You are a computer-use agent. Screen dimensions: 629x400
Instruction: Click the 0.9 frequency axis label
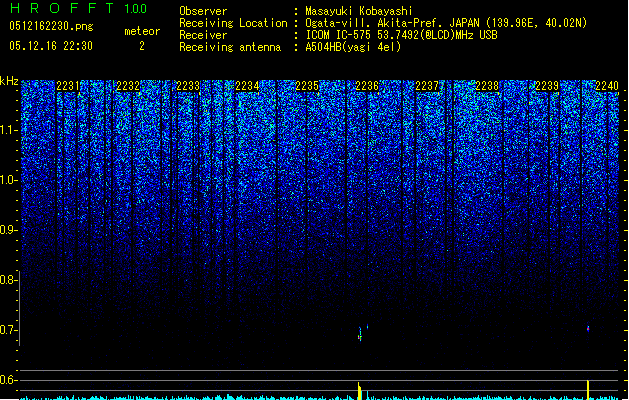point(8,230)
